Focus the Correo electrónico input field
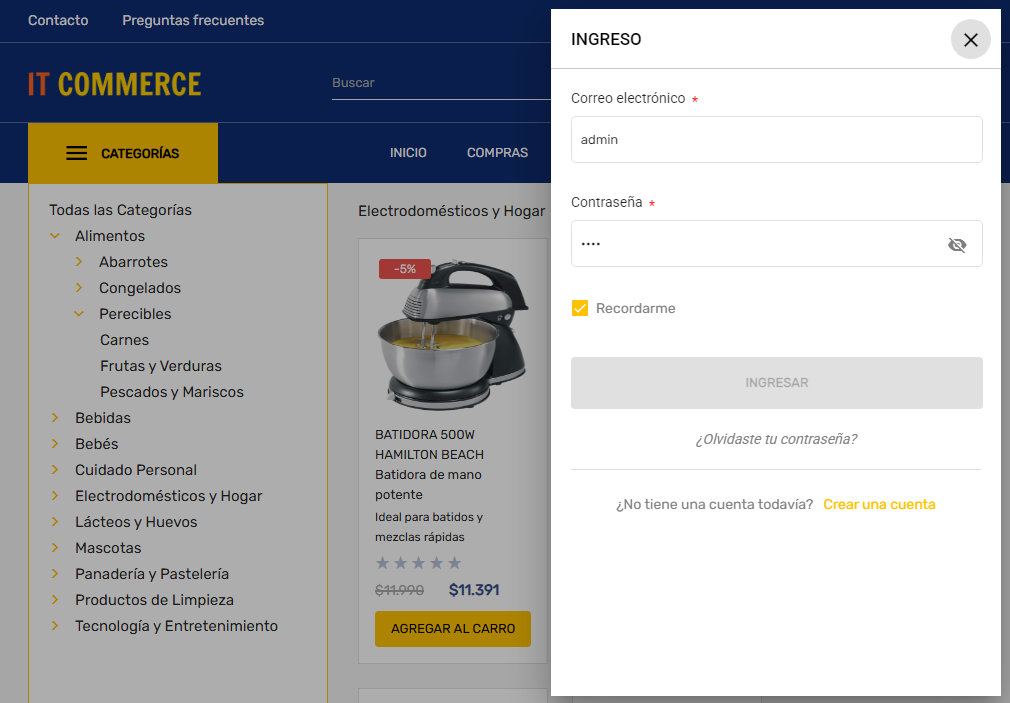The height and width of the screenshot is (703, 1010). click(x=776, y=140)
